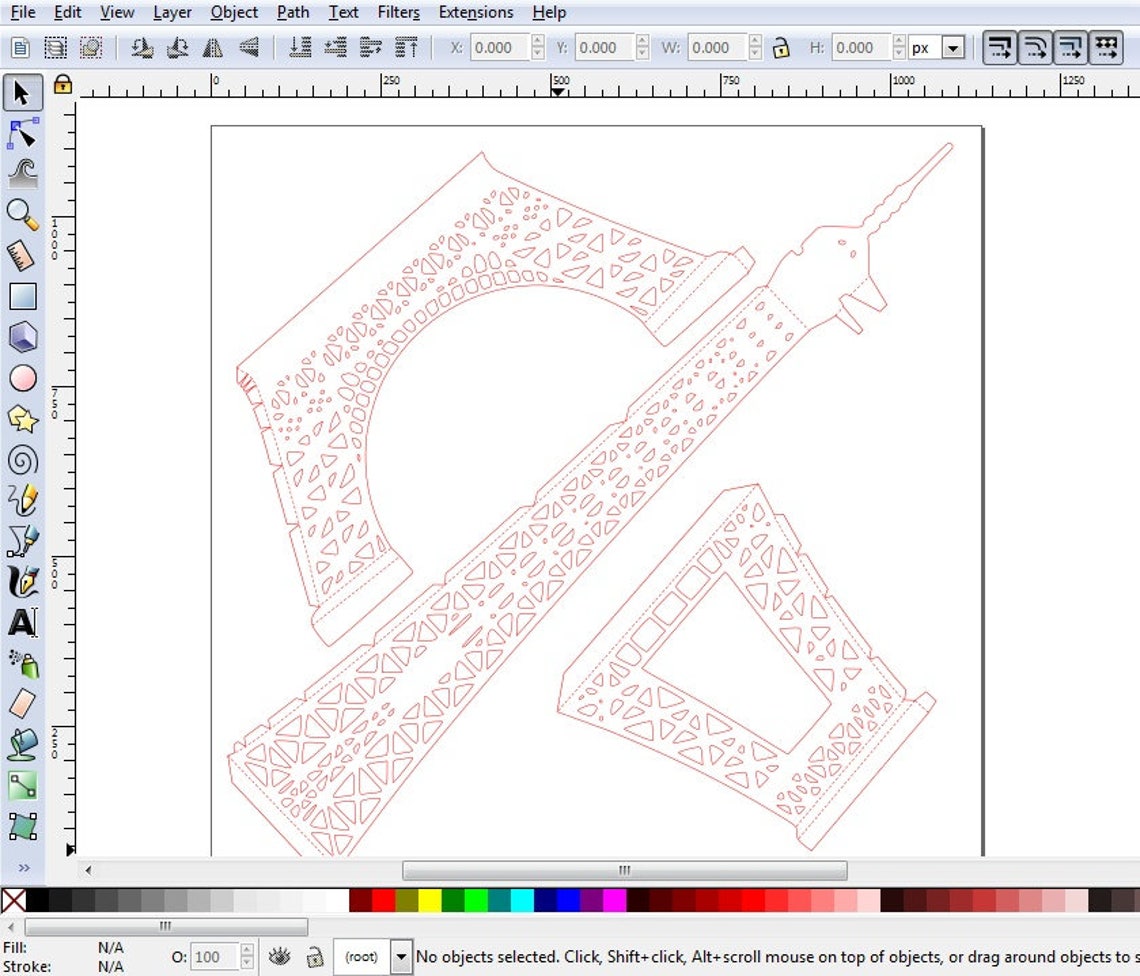Toggle scale stroke width option
Viewport: 1140px width, 976px height.
click(x=1000, y=48)
